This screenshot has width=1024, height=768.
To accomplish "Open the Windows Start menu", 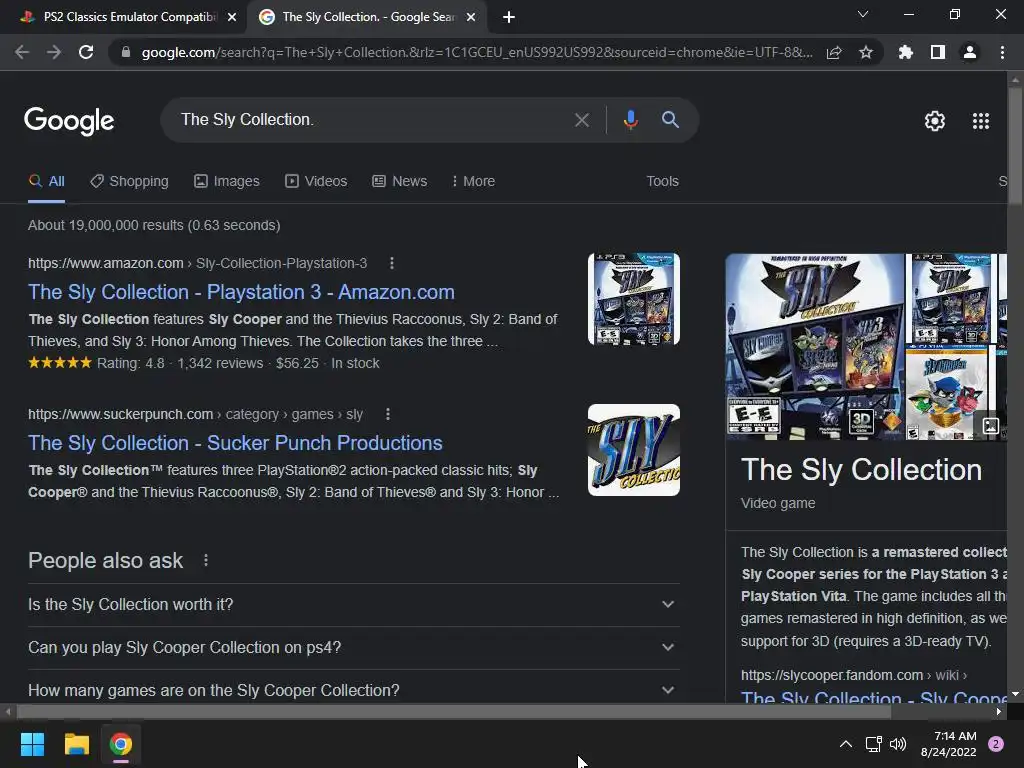I will tap(32, 744).
